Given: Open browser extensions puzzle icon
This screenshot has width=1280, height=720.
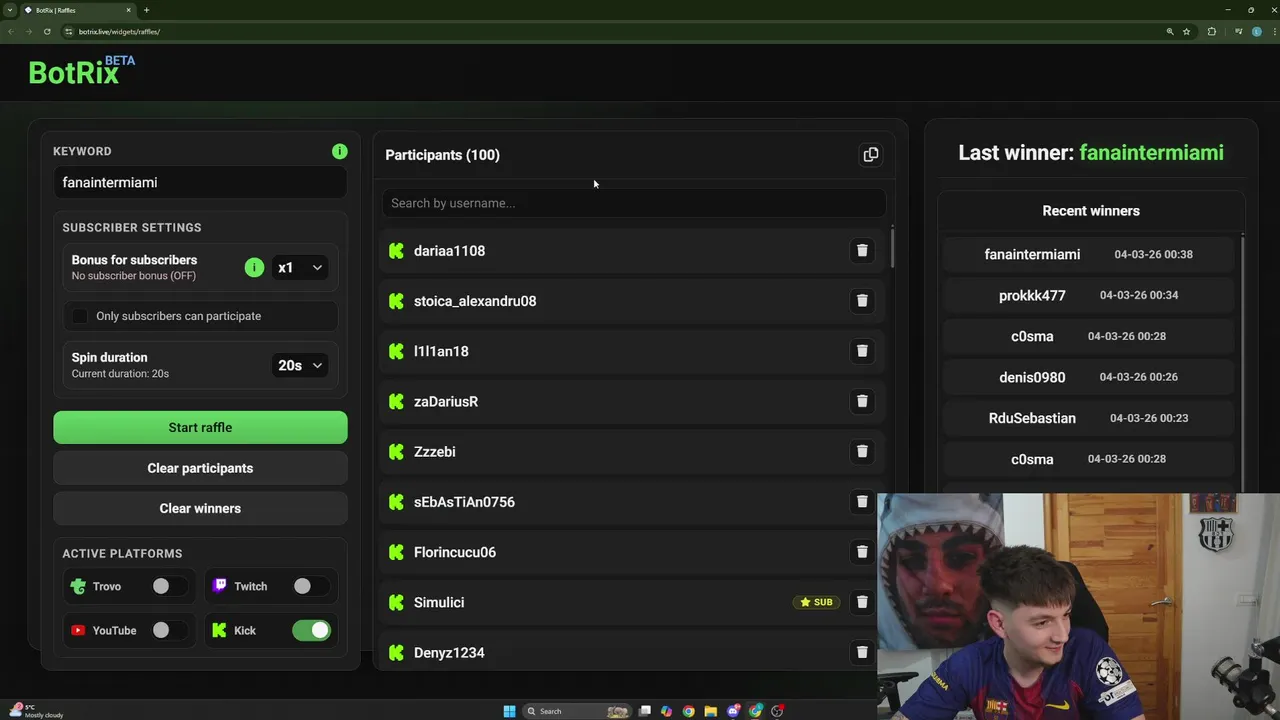Looking at the screenshot, I should point(1212,31).
